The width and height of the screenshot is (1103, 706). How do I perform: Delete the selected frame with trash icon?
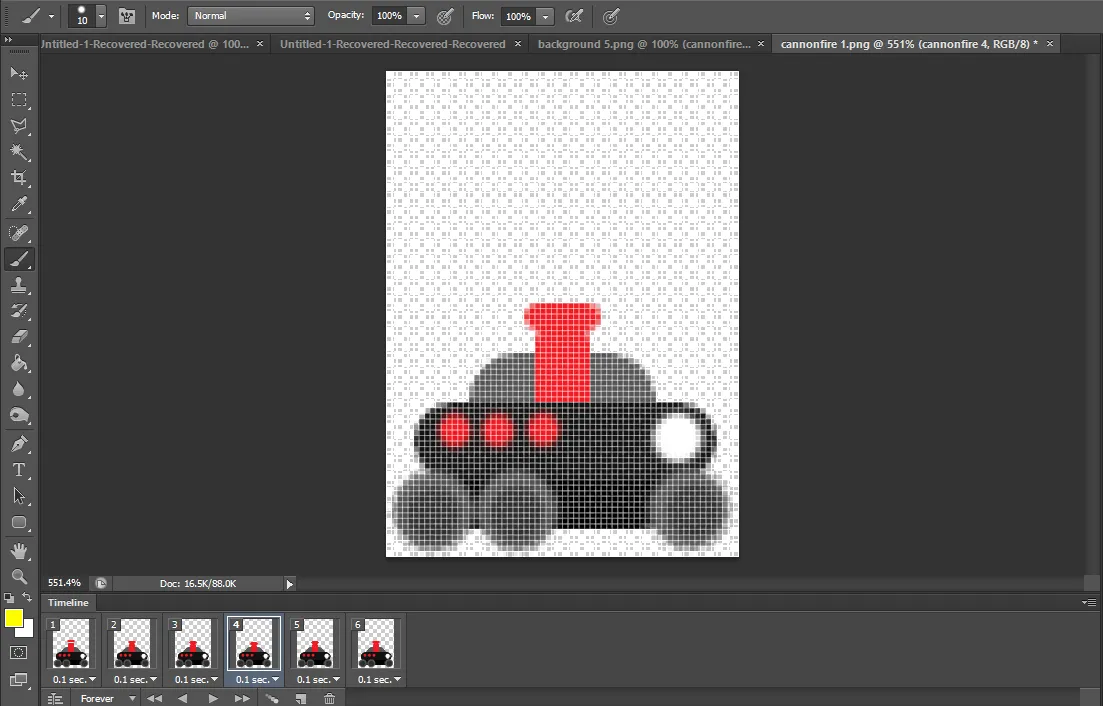click(329, 698)
